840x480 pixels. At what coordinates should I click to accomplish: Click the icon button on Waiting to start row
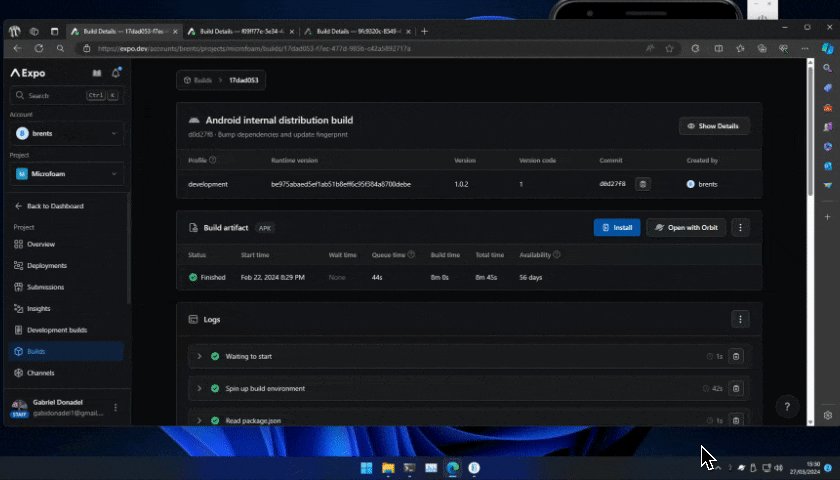click(736, 356)
